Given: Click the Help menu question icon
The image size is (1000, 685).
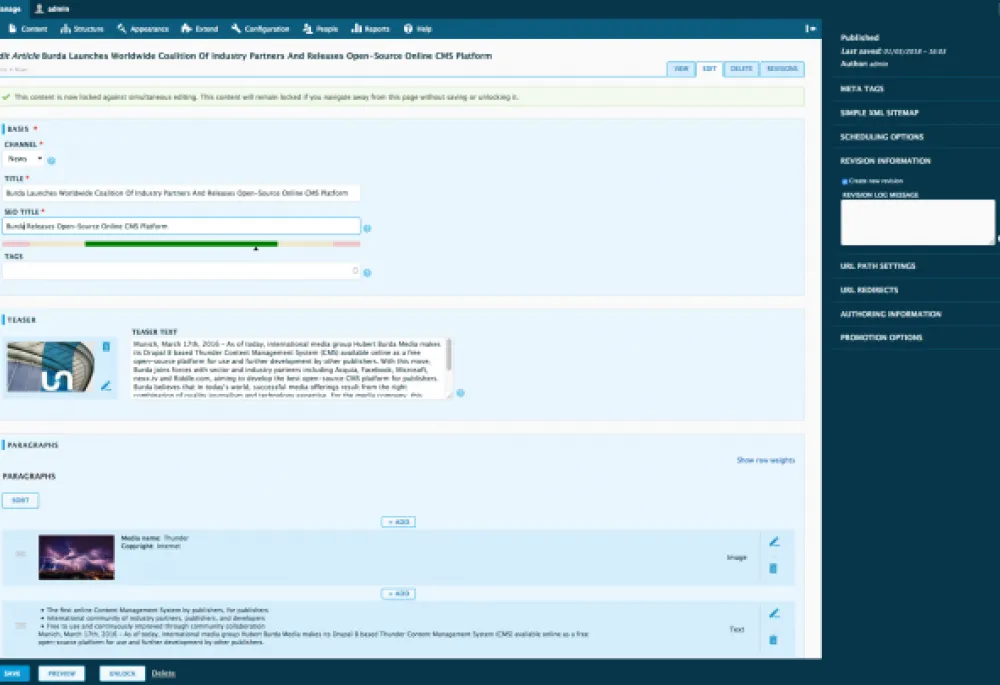Looking at the screenshot, I should tap(408, 29).
